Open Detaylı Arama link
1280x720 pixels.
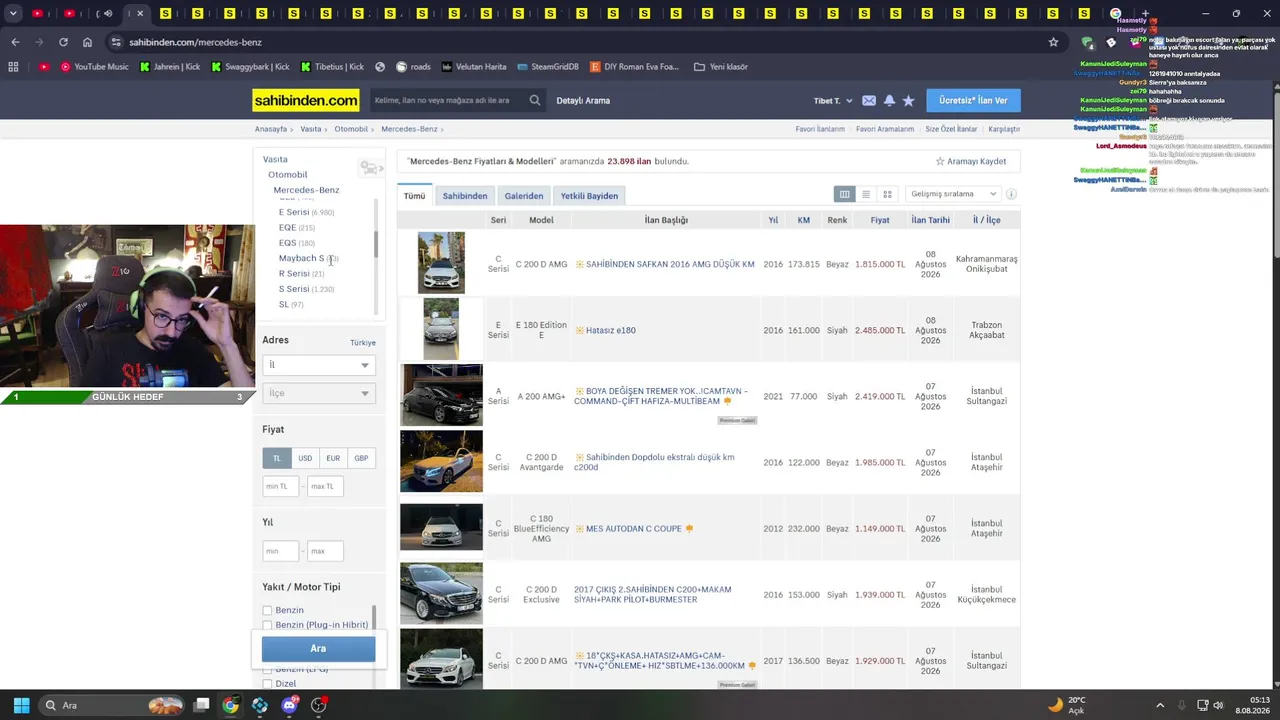point(583,100)
